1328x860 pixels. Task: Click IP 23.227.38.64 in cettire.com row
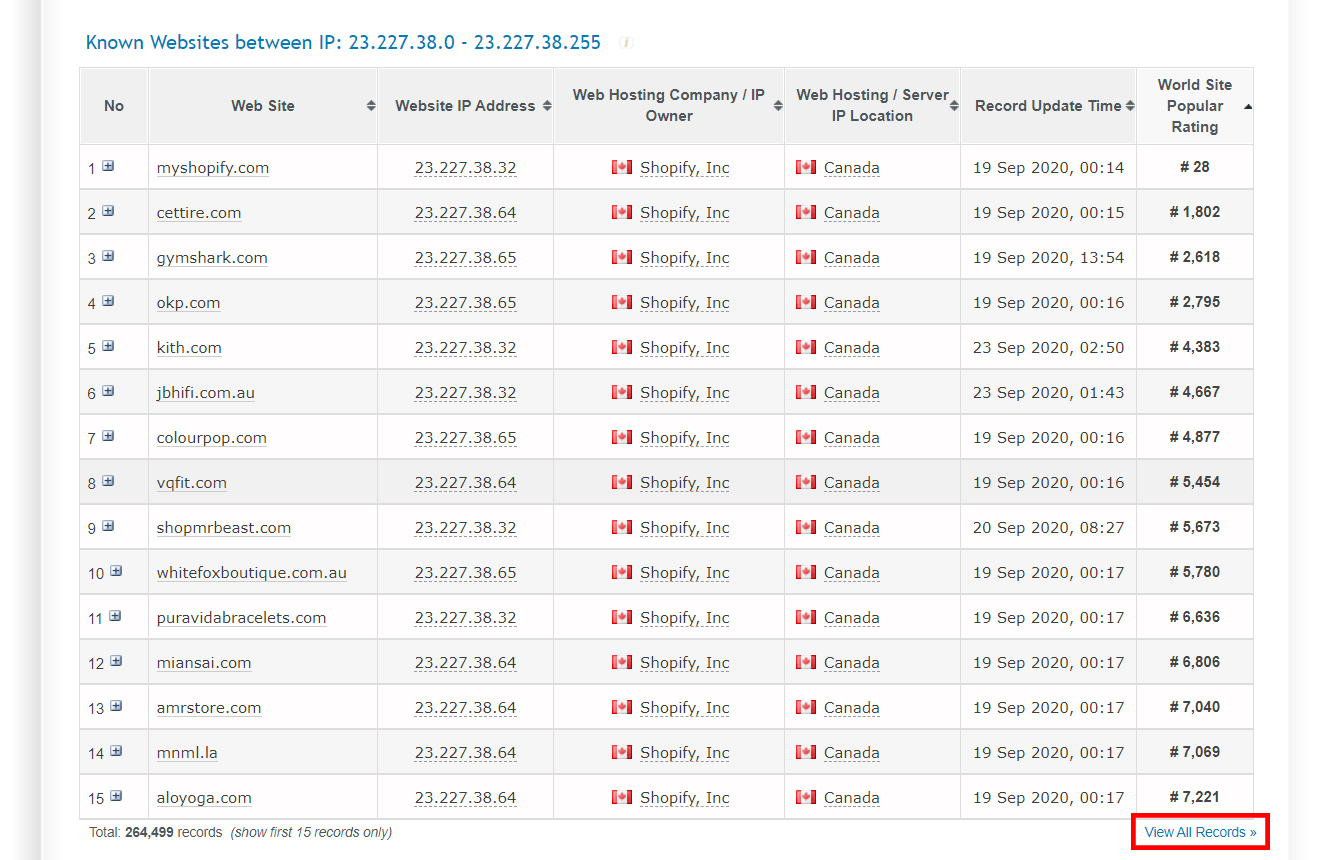coord(466,213)
